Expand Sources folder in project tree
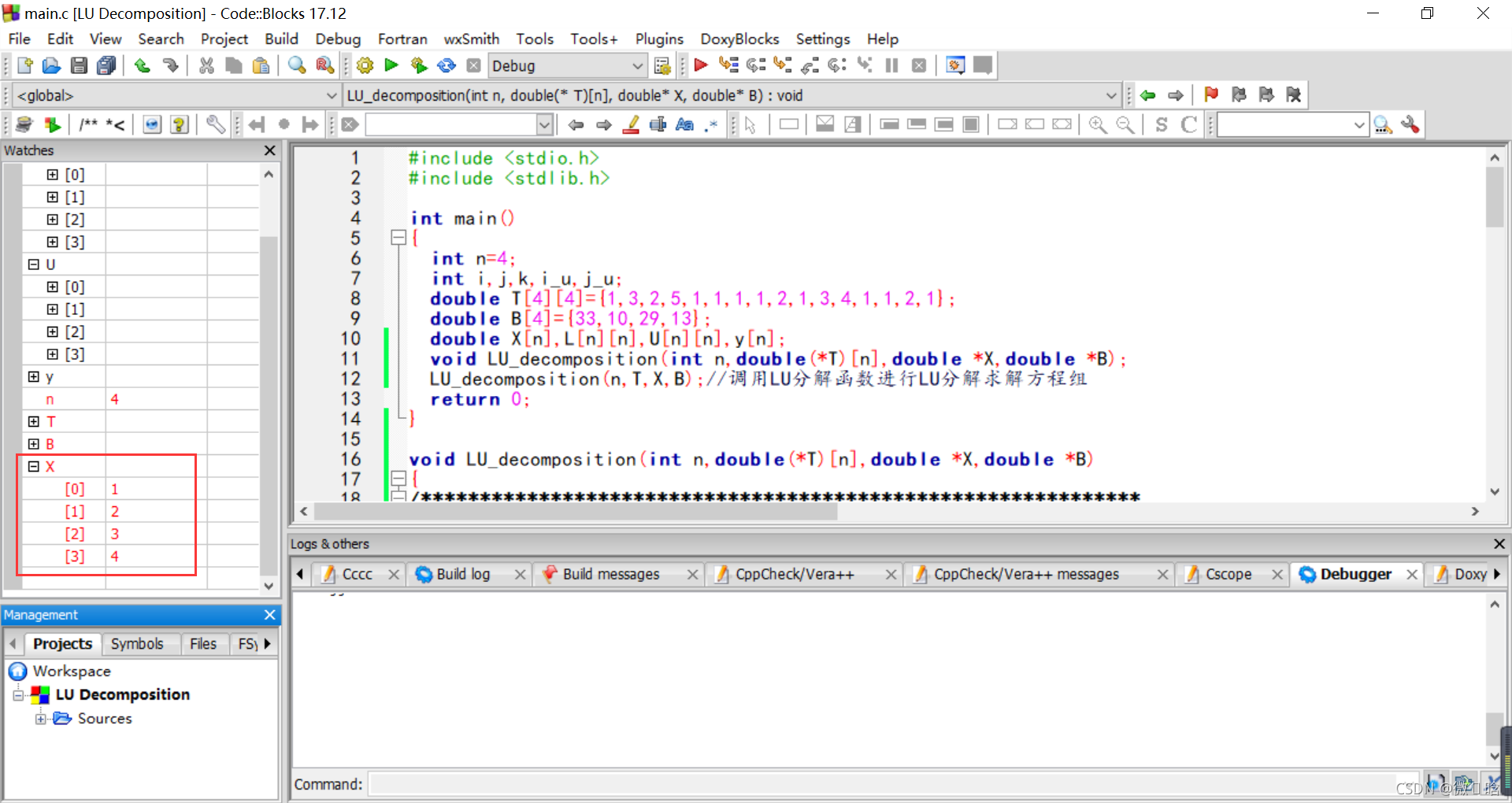The image size is (1512, 803). tap(41, 719)
